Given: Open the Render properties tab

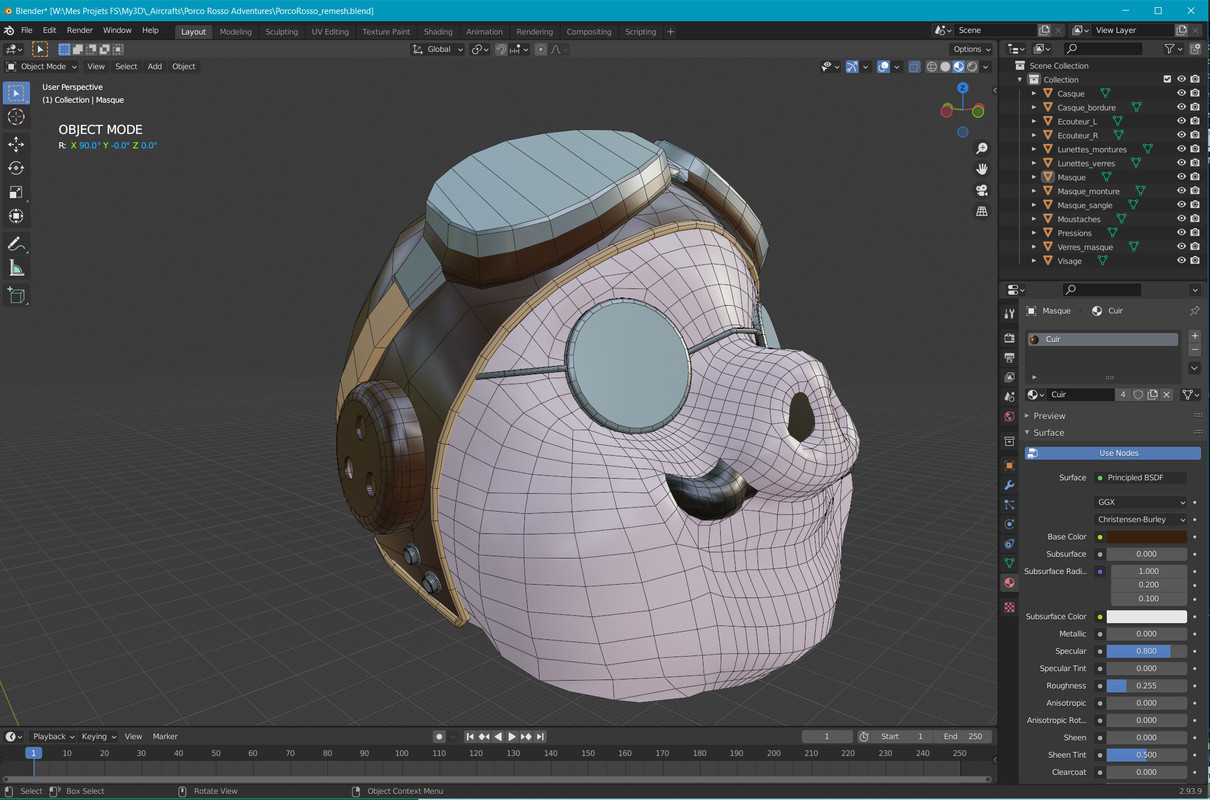Looking at the screenshot, I should (x=1009, y=338).
